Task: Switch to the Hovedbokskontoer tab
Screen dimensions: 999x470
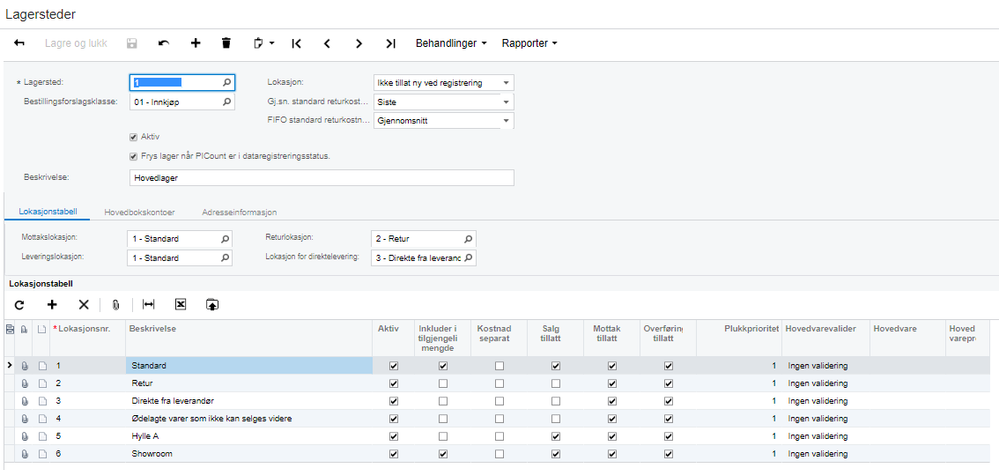Action: click(x=140, y=212)
